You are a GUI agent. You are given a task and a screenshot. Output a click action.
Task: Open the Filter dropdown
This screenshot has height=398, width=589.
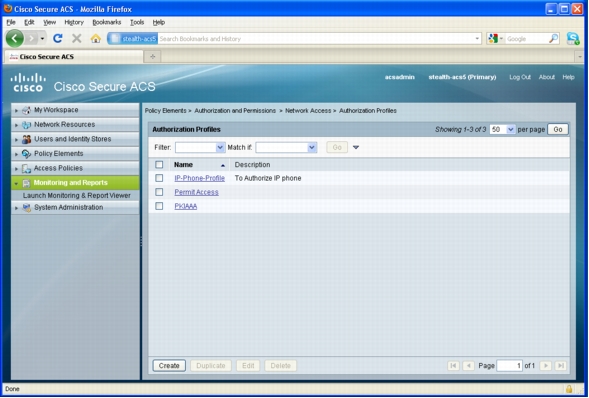click(x=200, y=148)
